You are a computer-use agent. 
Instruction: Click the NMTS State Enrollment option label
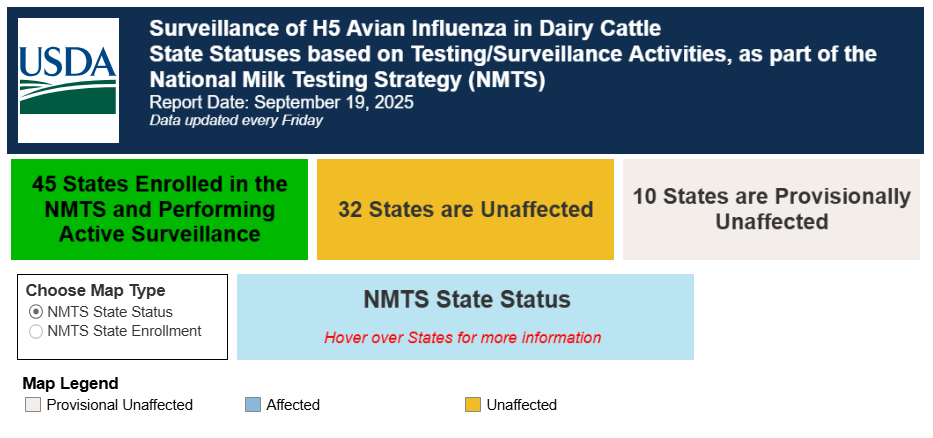(x=124, y=331)
